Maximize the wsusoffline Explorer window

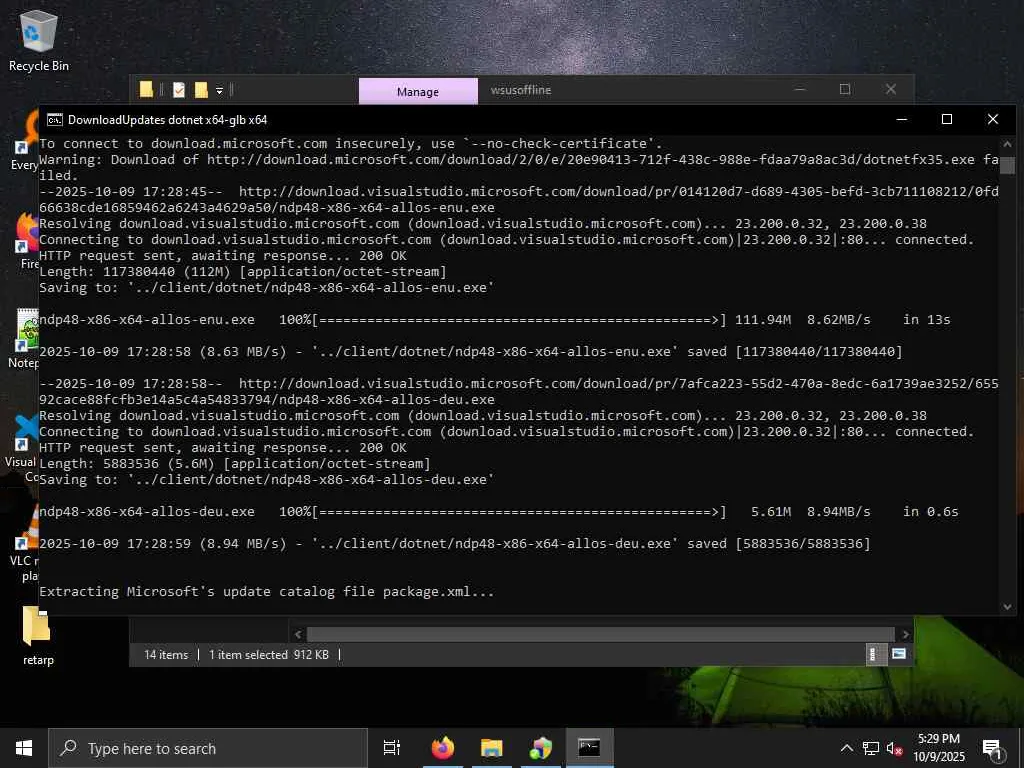point(845,89)
